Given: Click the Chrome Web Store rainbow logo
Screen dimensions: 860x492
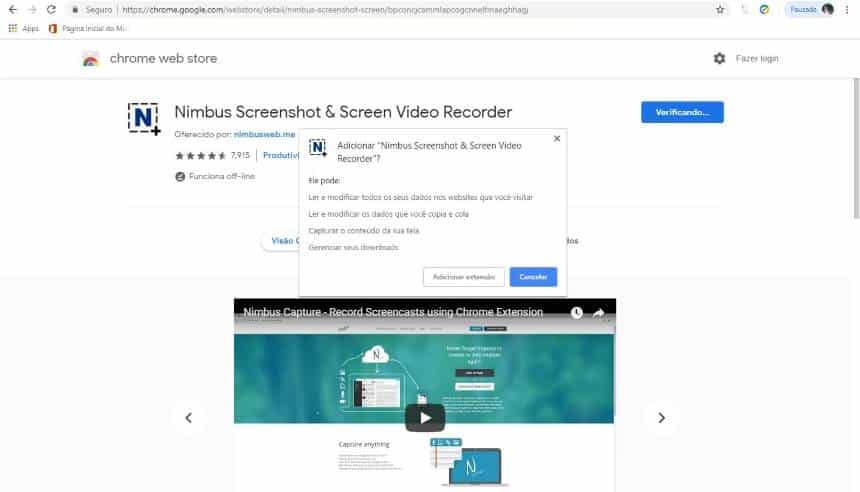Looking at the screenshot, I should (x=90, y=59).
